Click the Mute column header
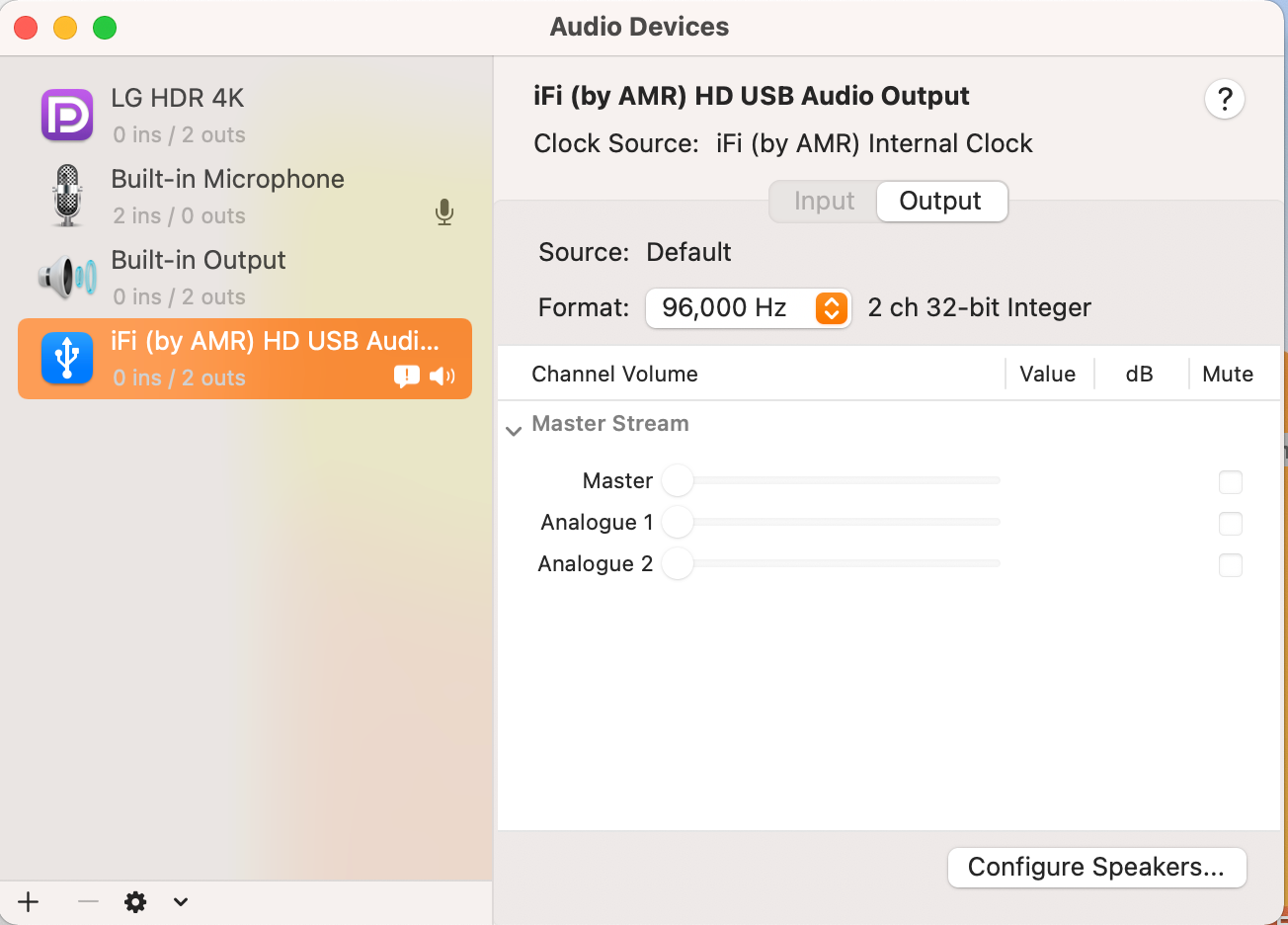 [1228, 374]
